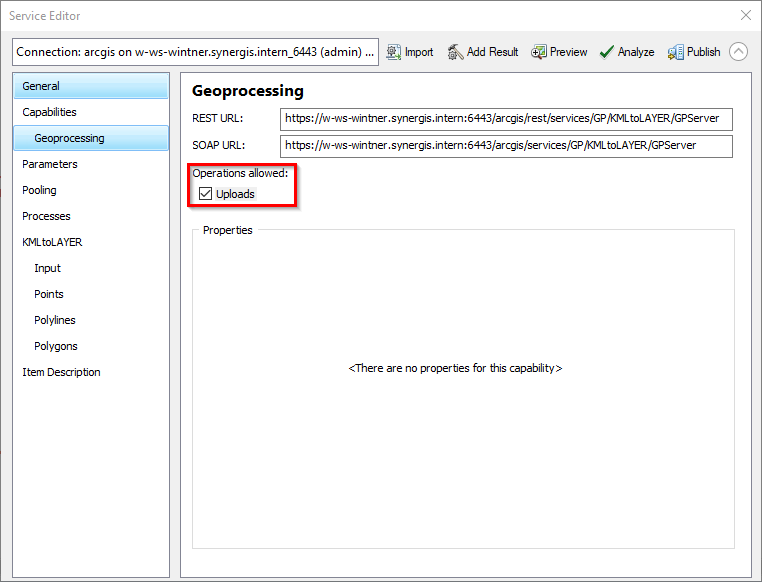762x582 pixels.
Task: Open the Input parameter item
Action: tap(47, 268)
